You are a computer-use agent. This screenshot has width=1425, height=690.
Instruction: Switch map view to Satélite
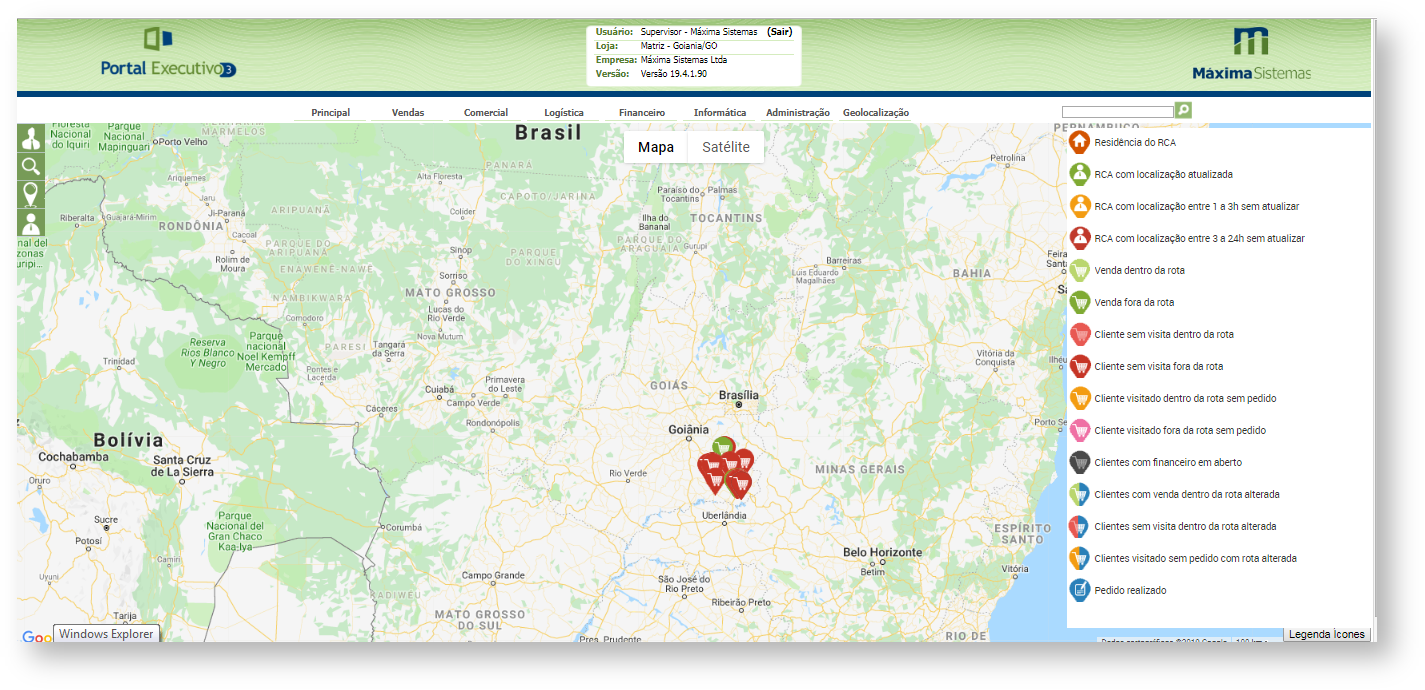click(x=726, y=147)
